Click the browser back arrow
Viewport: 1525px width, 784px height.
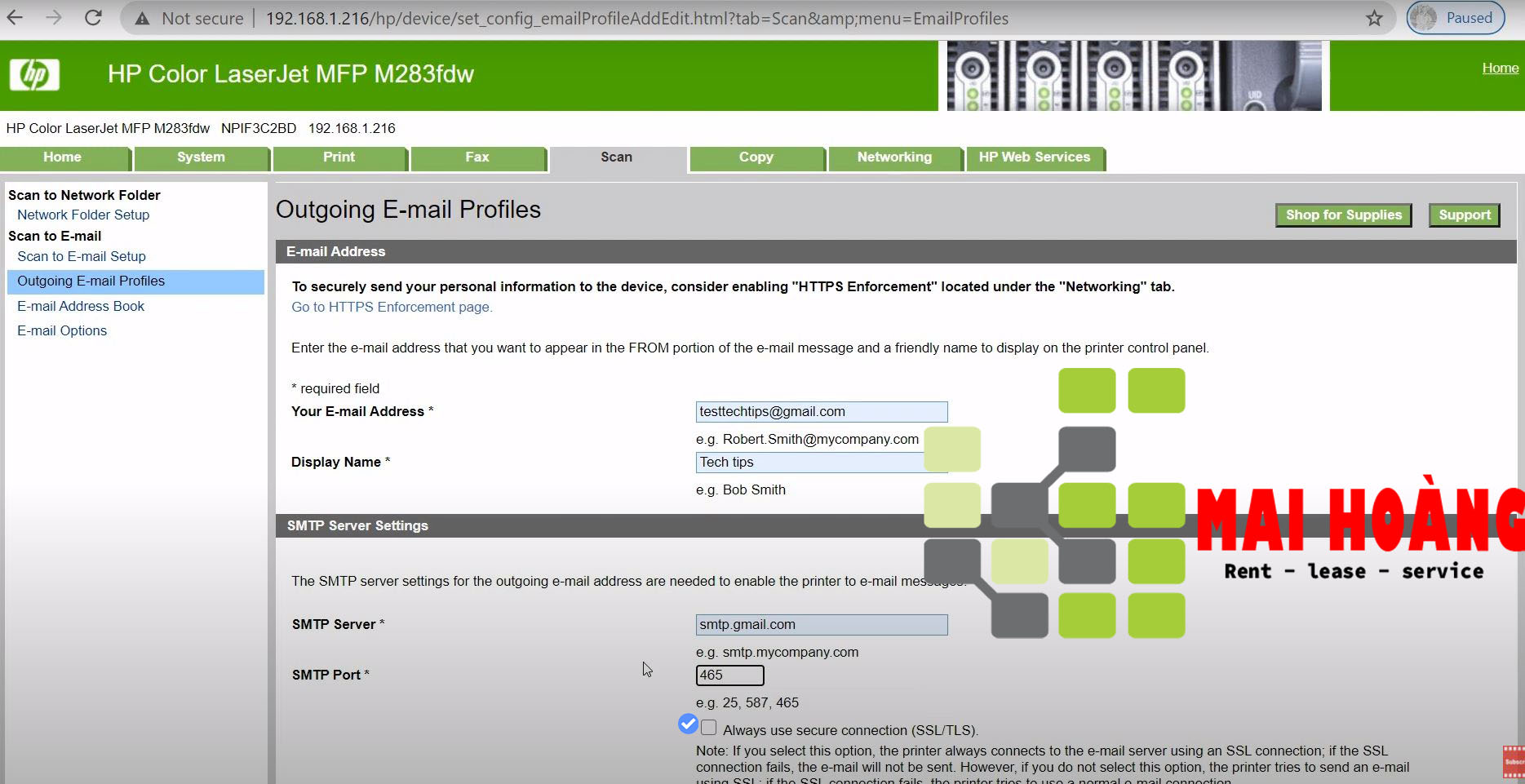tap(16, 18)
